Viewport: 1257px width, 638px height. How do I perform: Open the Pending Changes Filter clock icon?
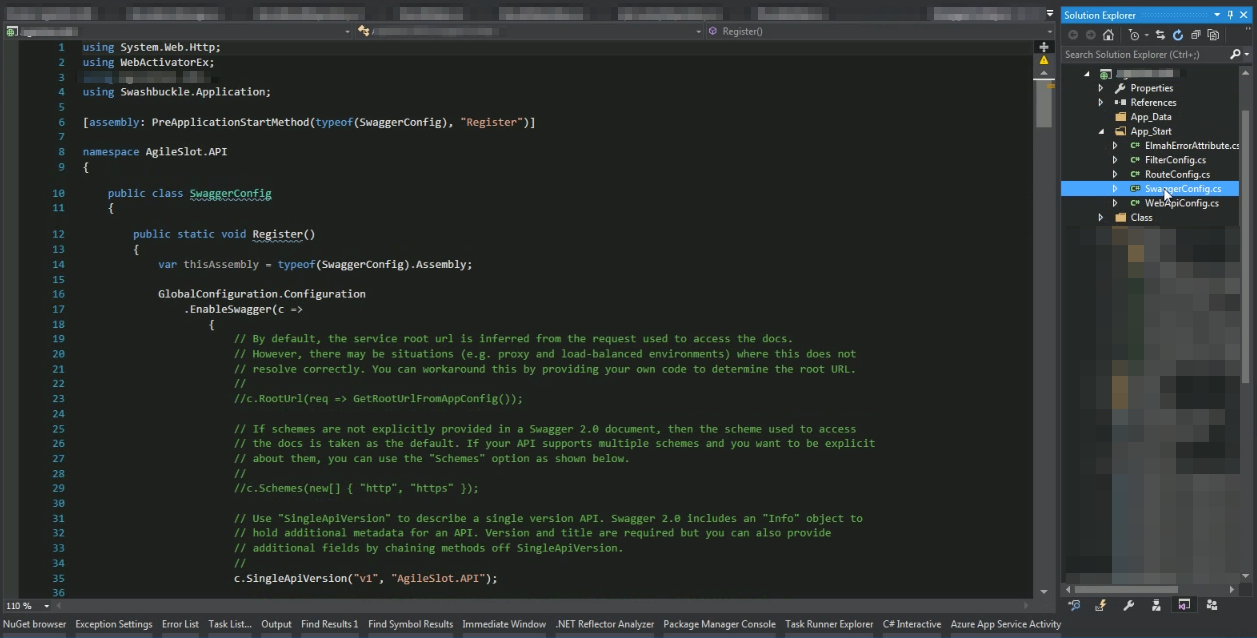pyautogui.click(x=1134, y=35)
